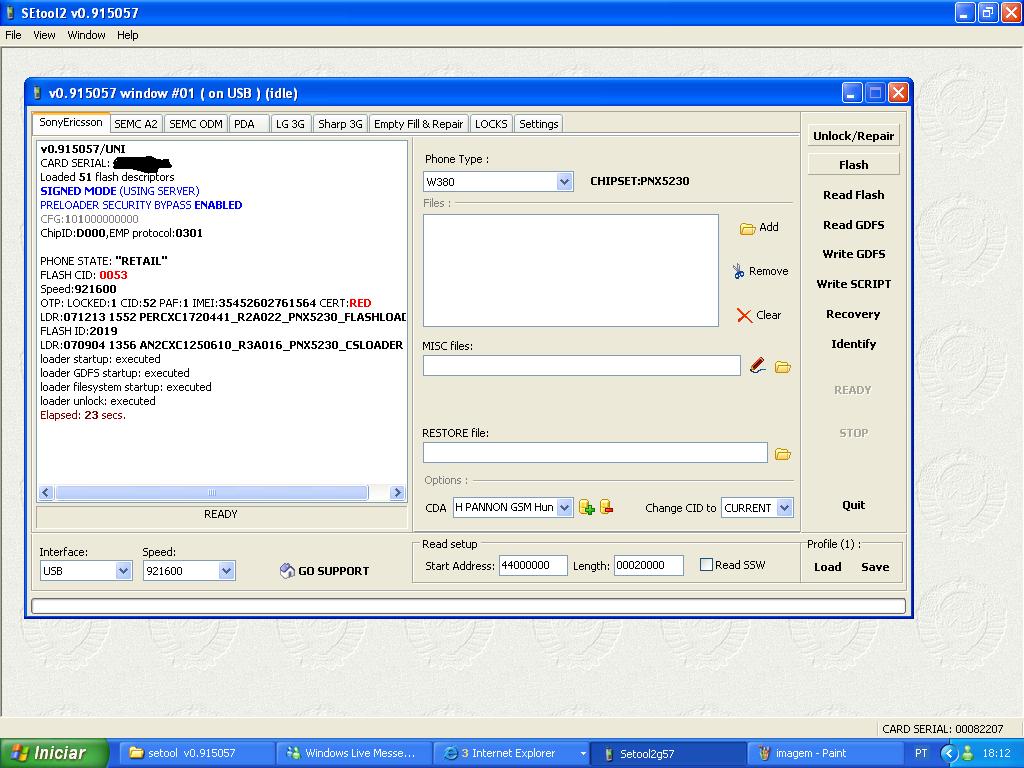Click the PT language indicator

coord(921,753)
